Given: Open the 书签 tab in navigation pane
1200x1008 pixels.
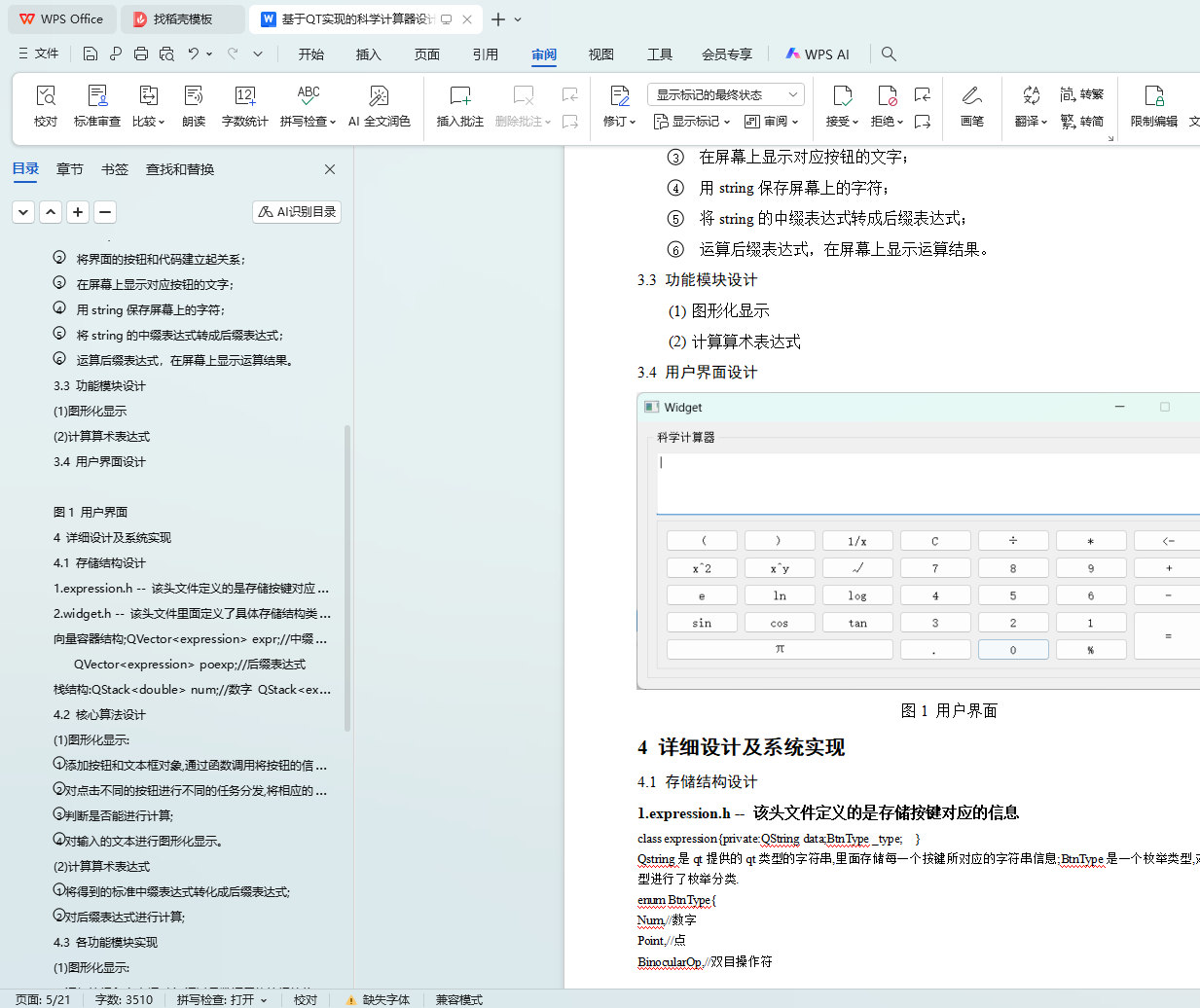Looking at the screenshot, I should (x=115, y=169).
